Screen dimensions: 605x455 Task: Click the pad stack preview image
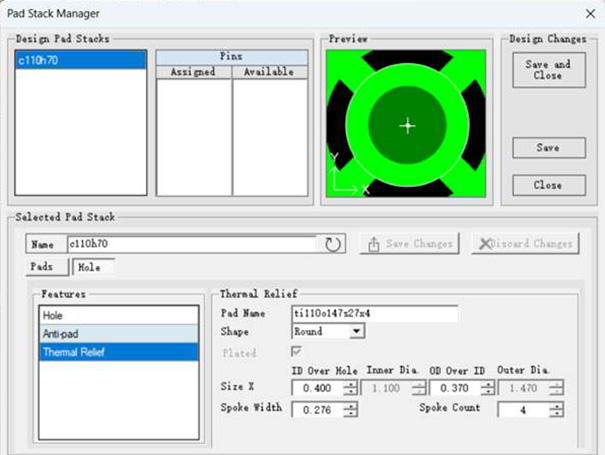pyautogui.click(x=406, y=123)
